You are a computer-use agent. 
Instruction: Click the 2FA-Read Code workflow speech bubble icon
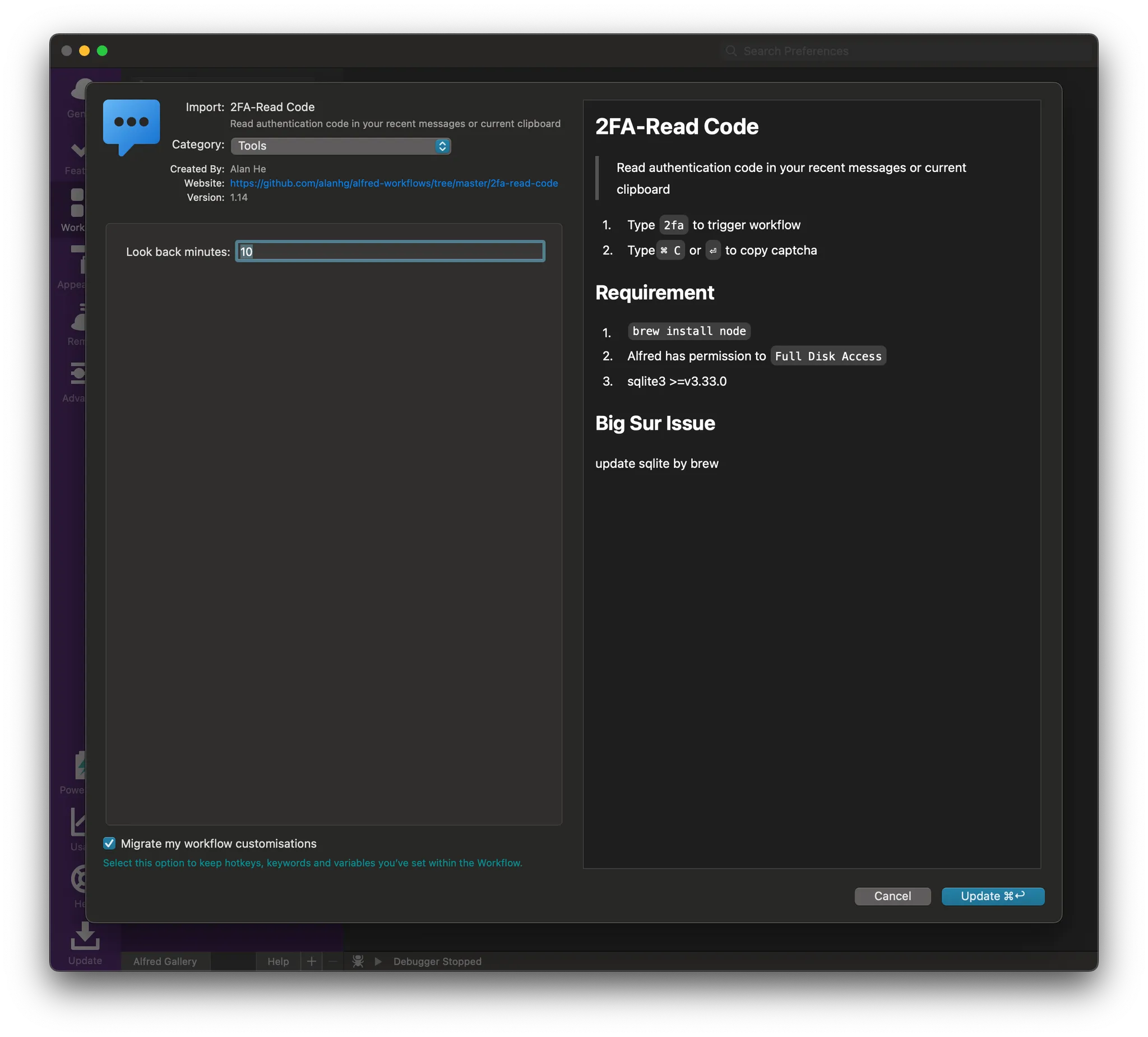click(x=131, y=127)
